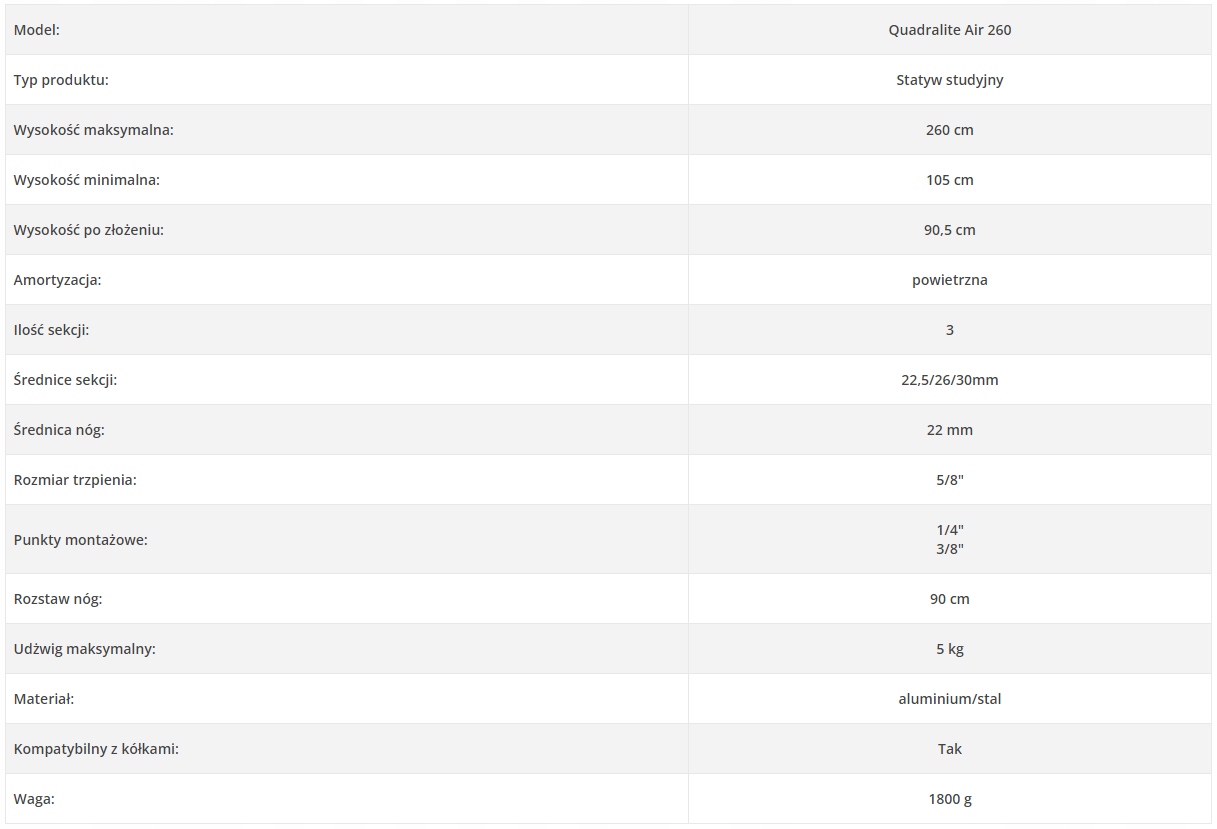
Task: Click the "5 kg" maximum load value
Action: pyautogui.click(x=949, y=649)
